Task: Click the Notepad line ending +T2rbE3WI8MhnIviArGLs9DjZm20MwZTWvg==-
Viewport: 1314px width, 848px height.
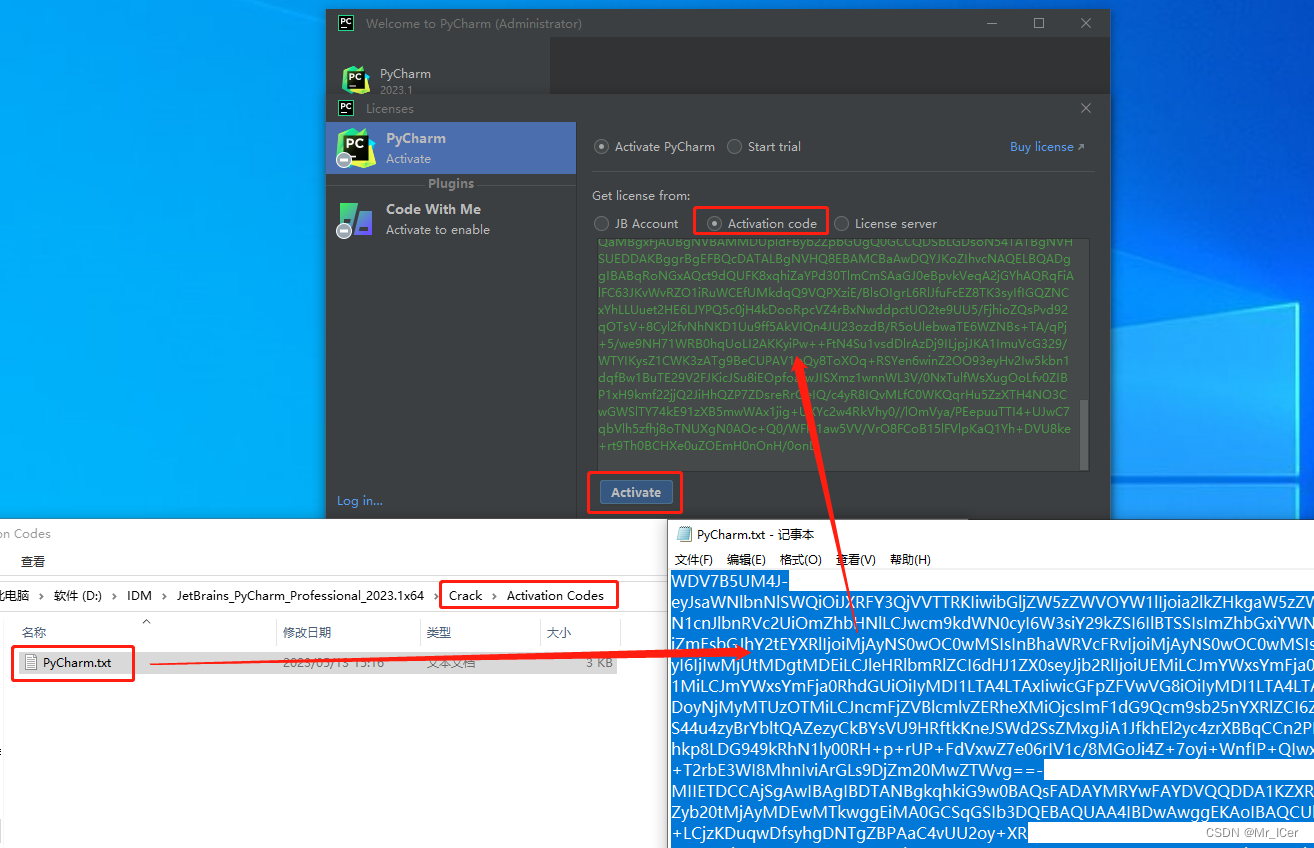Action: pos(858,771)
